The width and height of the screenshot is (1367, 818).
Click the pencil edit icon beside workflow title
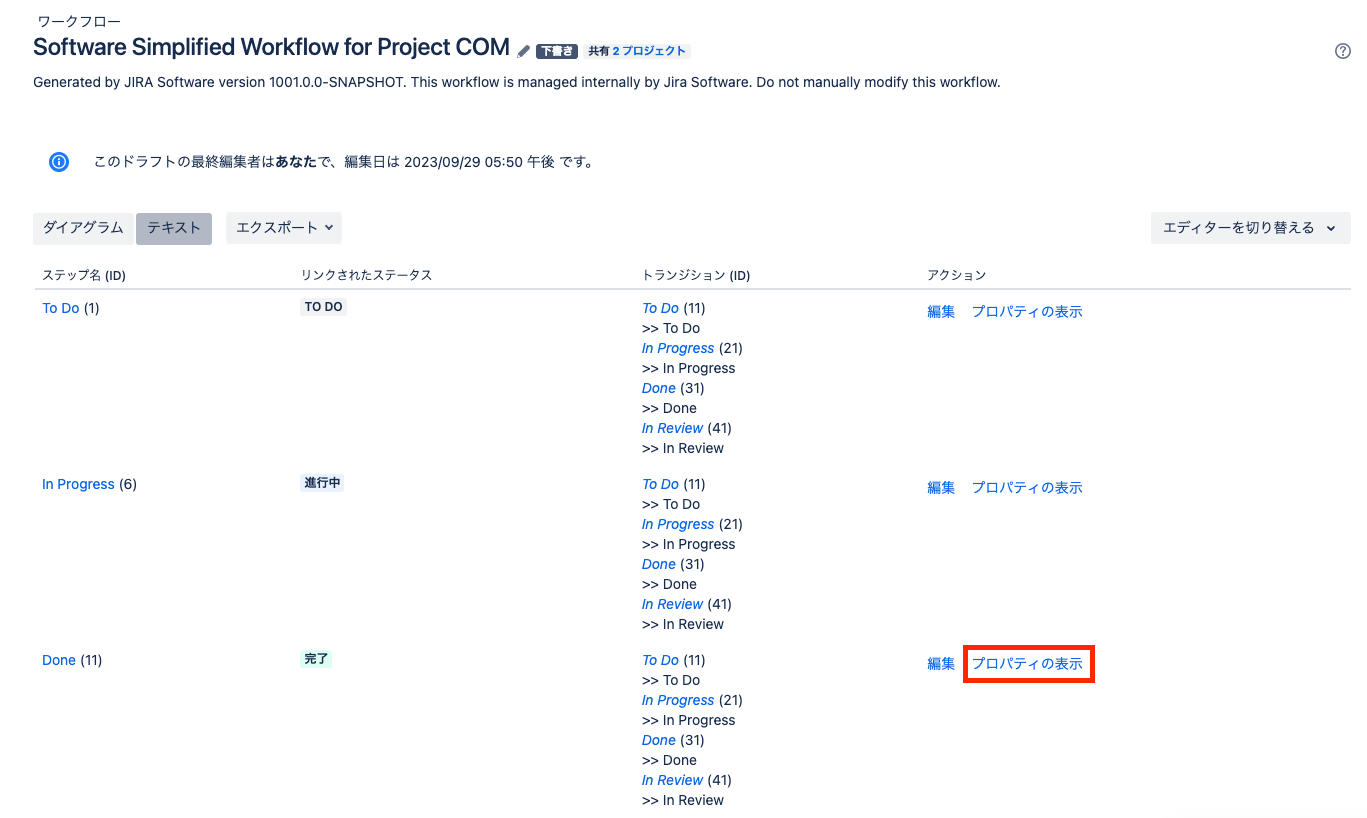(524, 50)
